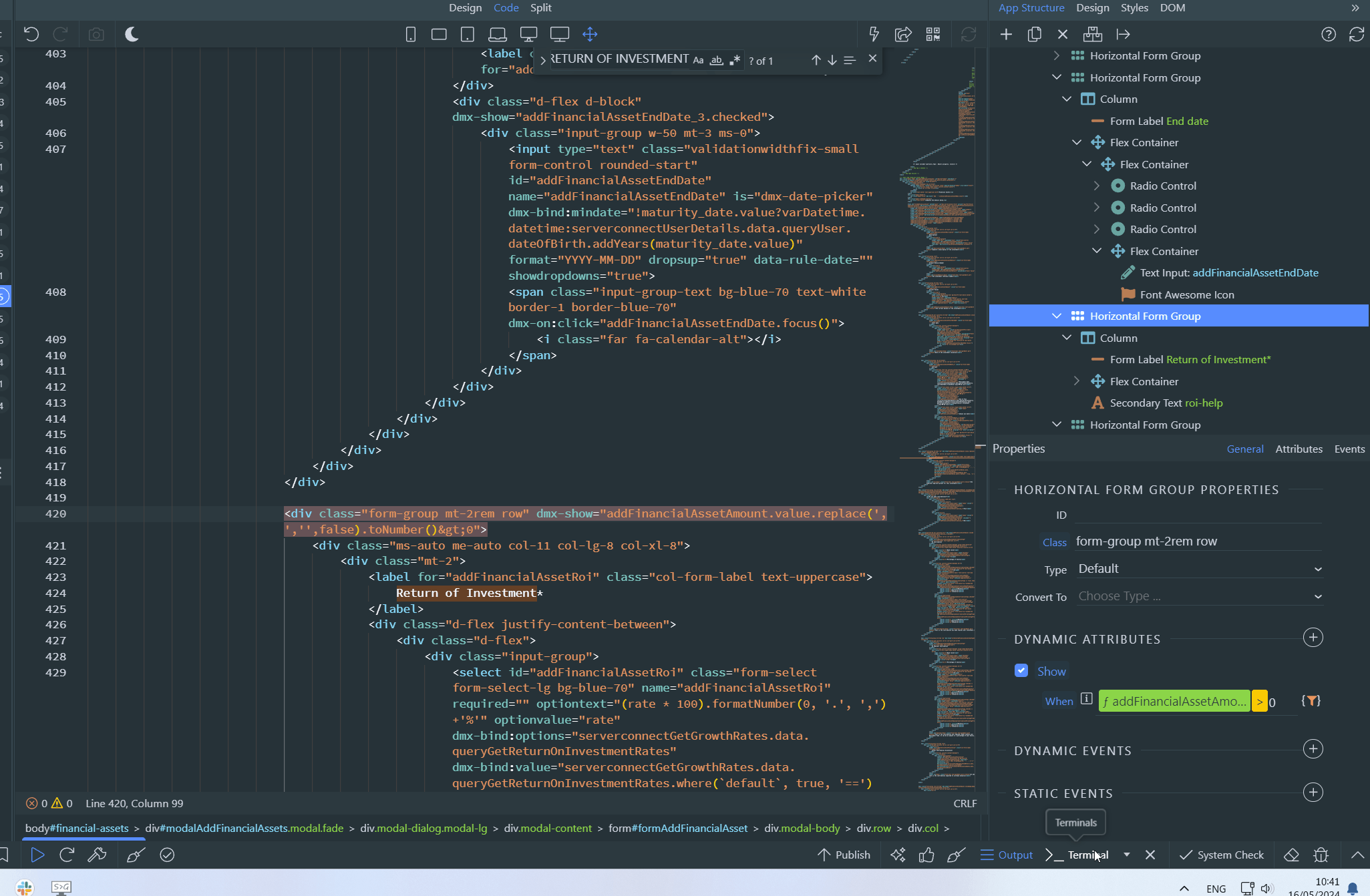Screen dimensions: 1370x896
Task: Delete selected element with X icon
Action: (1063, 34)
